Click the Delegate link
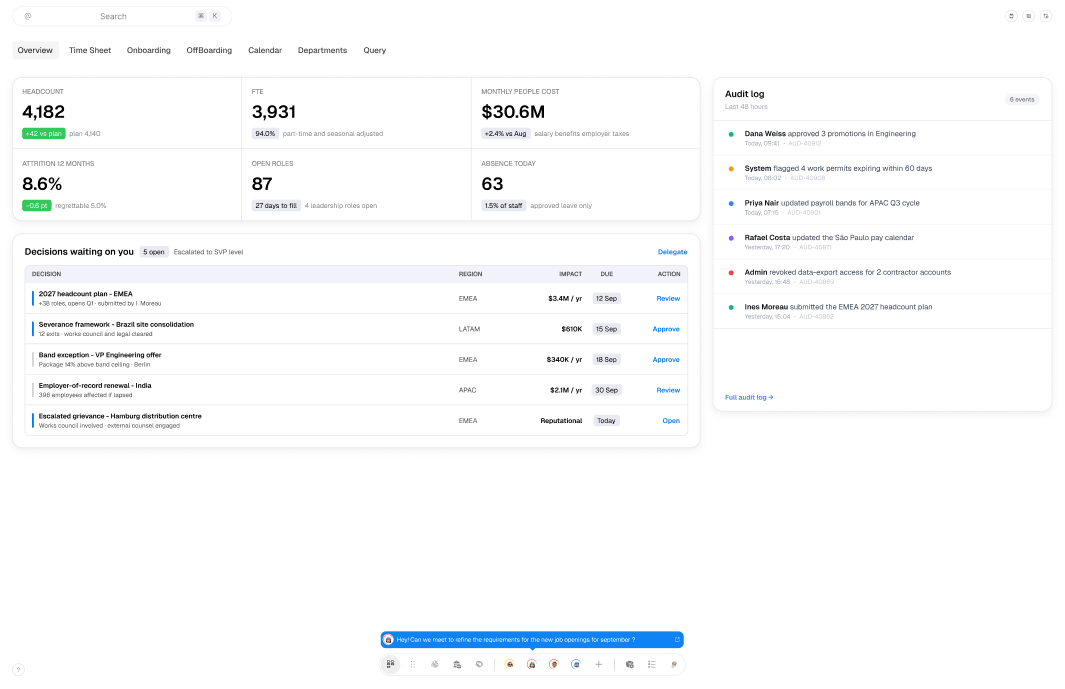Image resolution: width=1065 pixels, height=689 pixels. pyautogui.click(x=672, y=252)
